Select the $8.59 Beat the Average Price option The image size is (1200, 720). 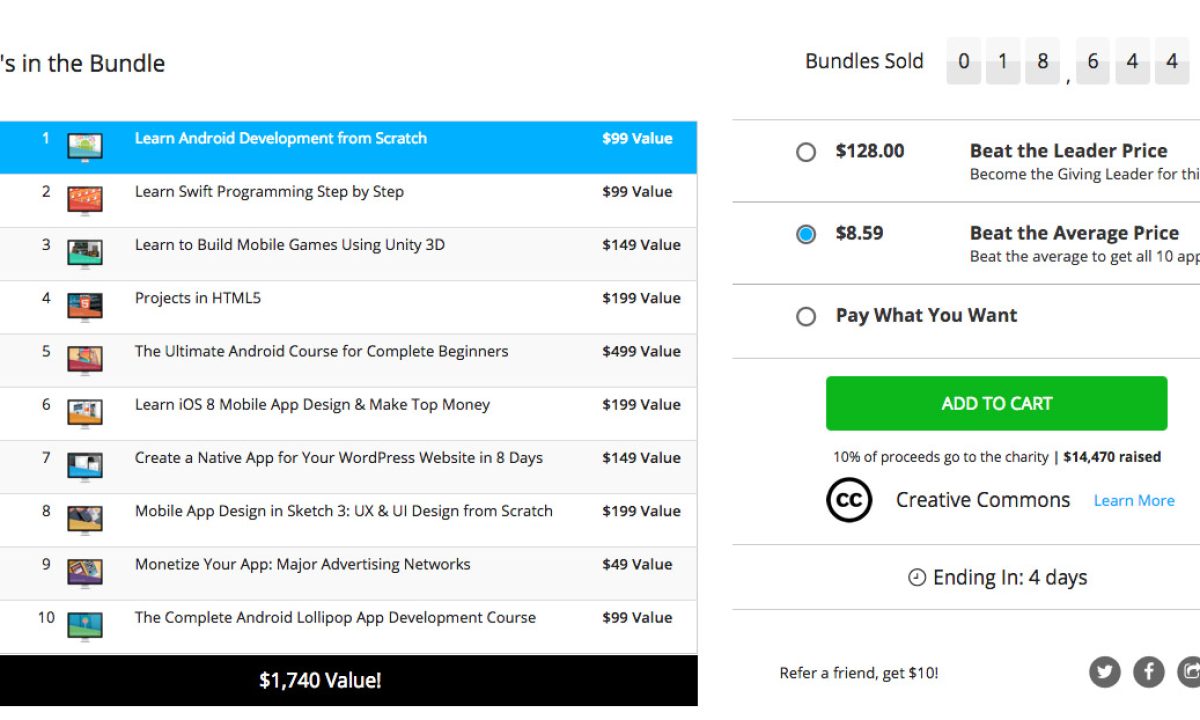(x=806, y=234)
